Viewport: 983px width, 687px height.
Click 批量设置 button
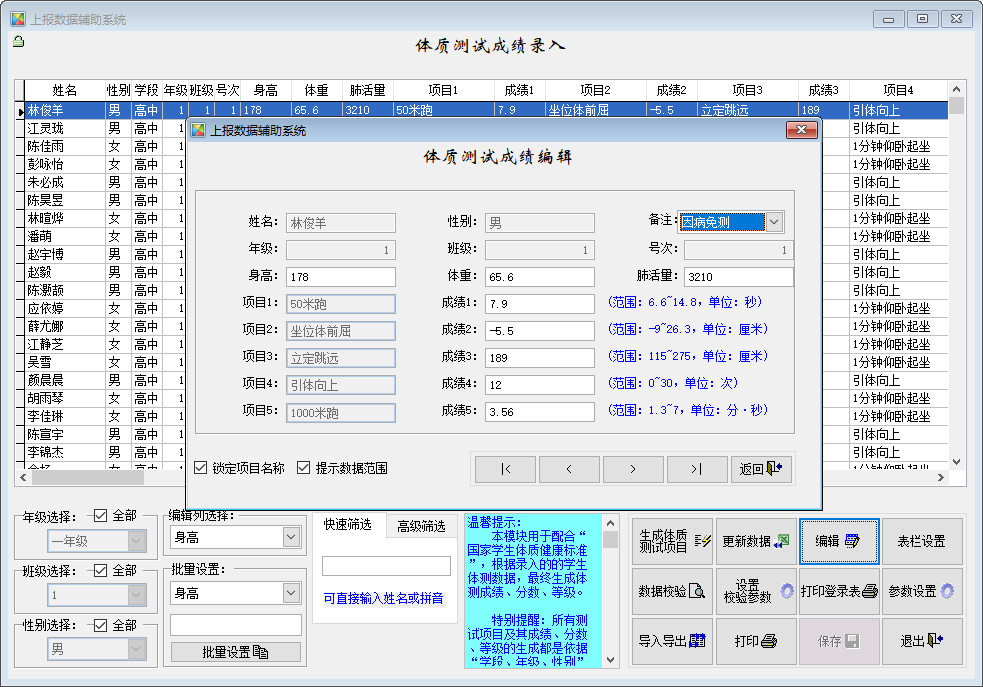click(236, 653)
